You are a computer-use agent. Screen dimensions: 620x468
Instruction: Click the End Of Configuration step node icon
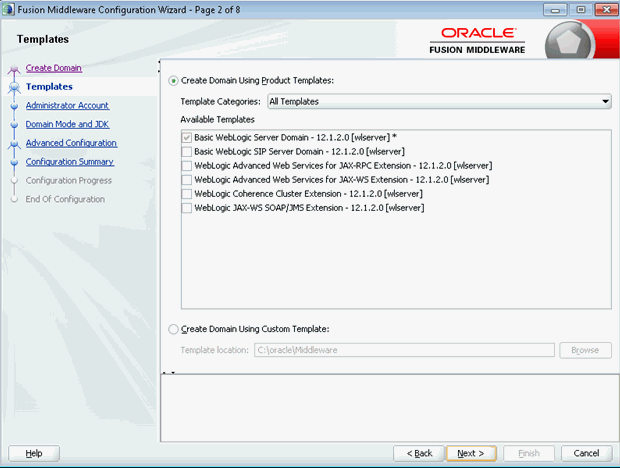[x=15, y=199]
